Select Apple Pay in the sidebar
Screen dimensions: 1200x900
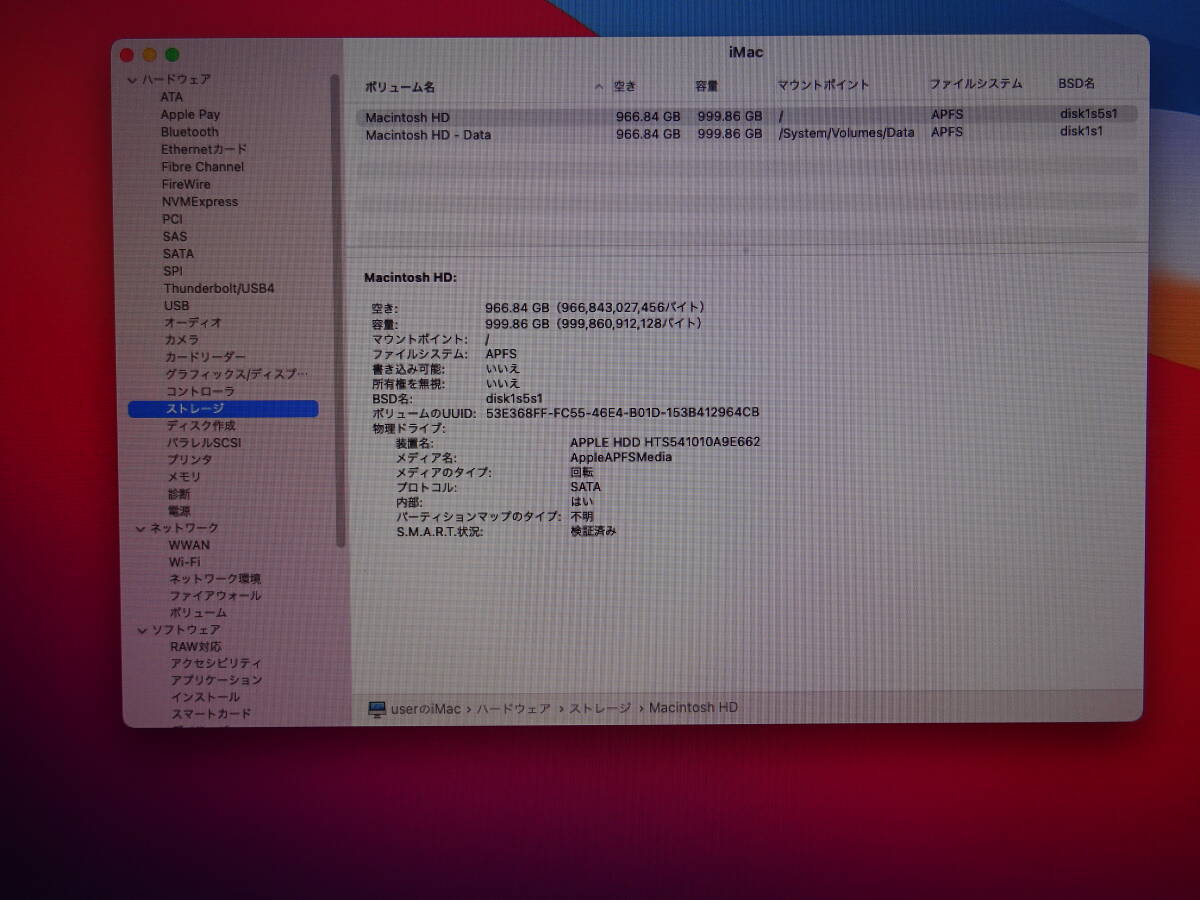tap(190, 114)
